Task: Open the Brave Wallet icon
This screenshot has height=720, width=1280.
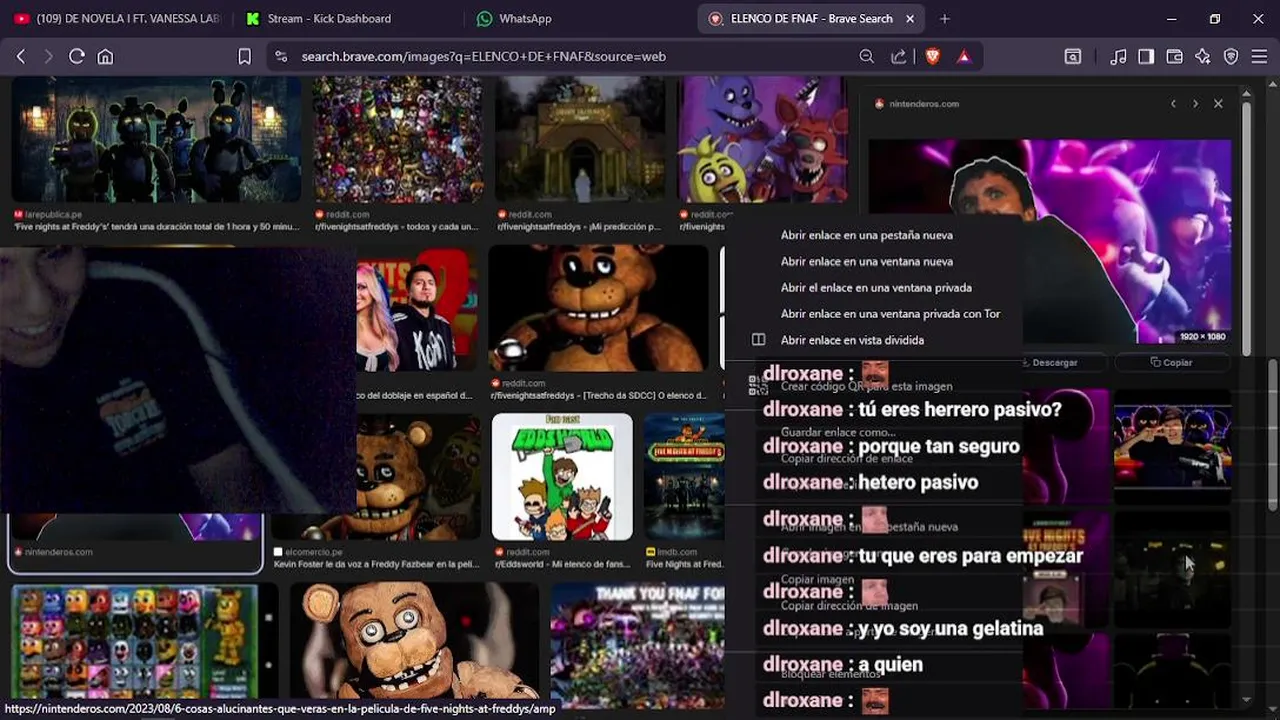Action: click(1175, 57)
